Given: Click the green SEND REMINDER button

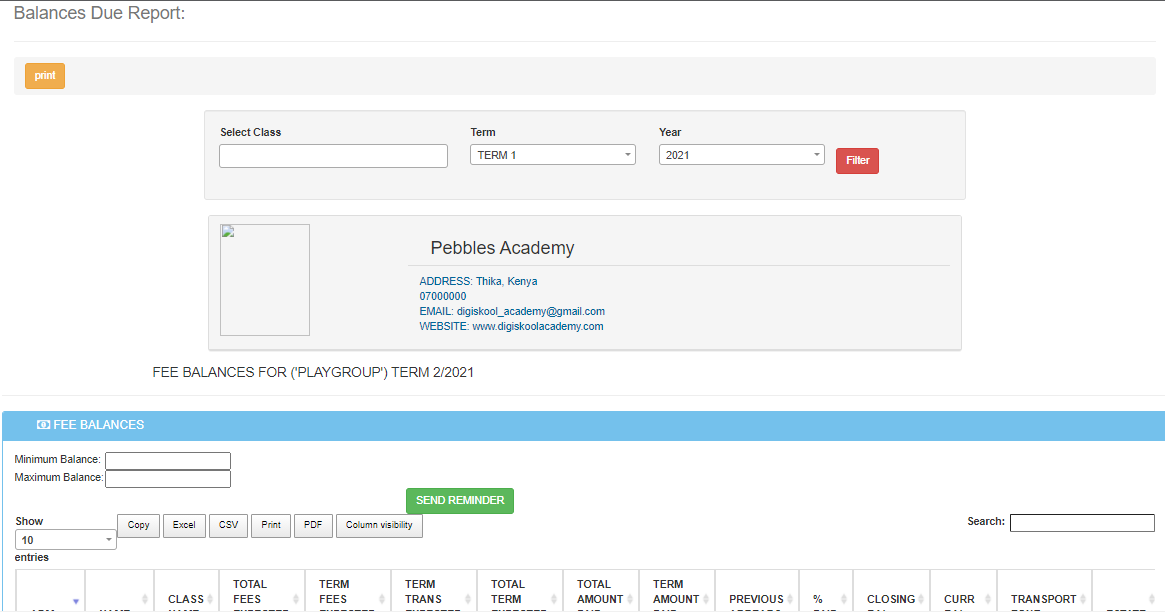Looking at the screenshot, I should (459, 500).
